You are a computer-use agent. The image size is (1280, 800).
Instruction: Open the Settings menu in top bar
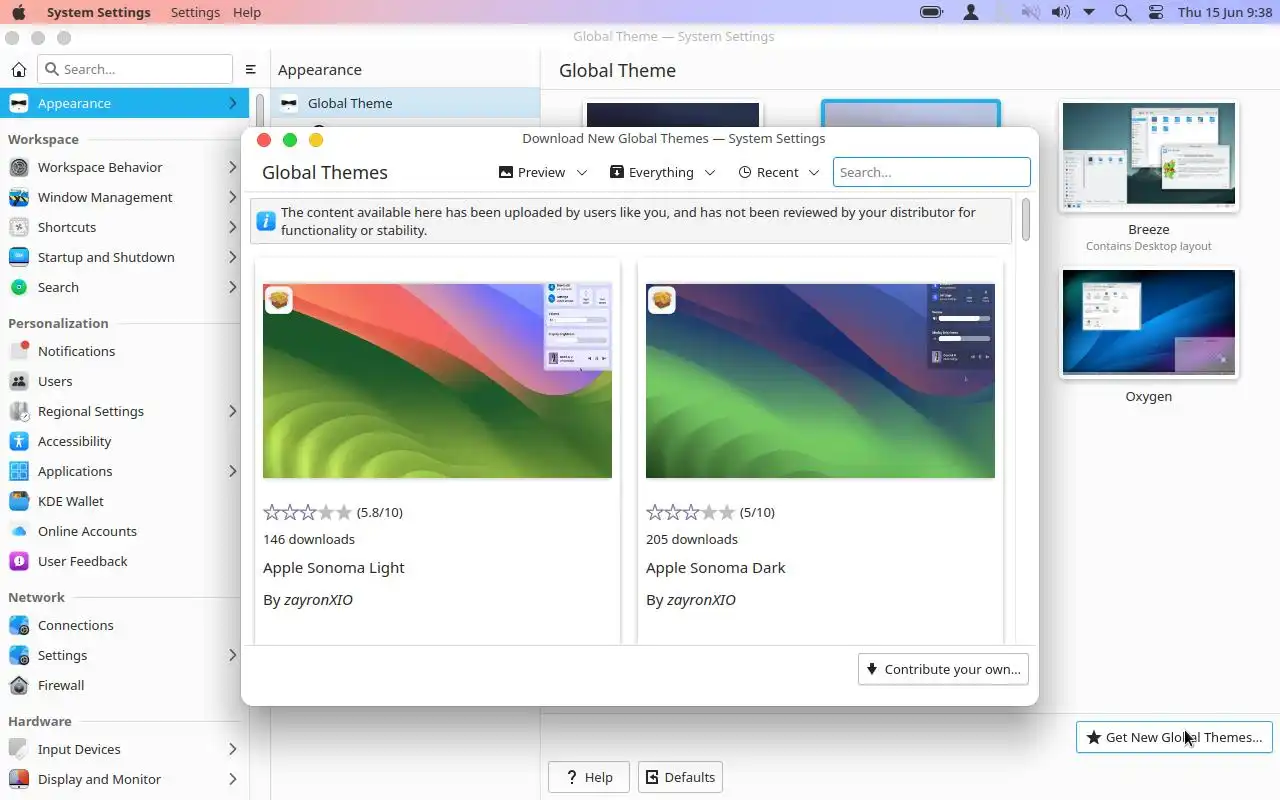[x=195, y=12]
